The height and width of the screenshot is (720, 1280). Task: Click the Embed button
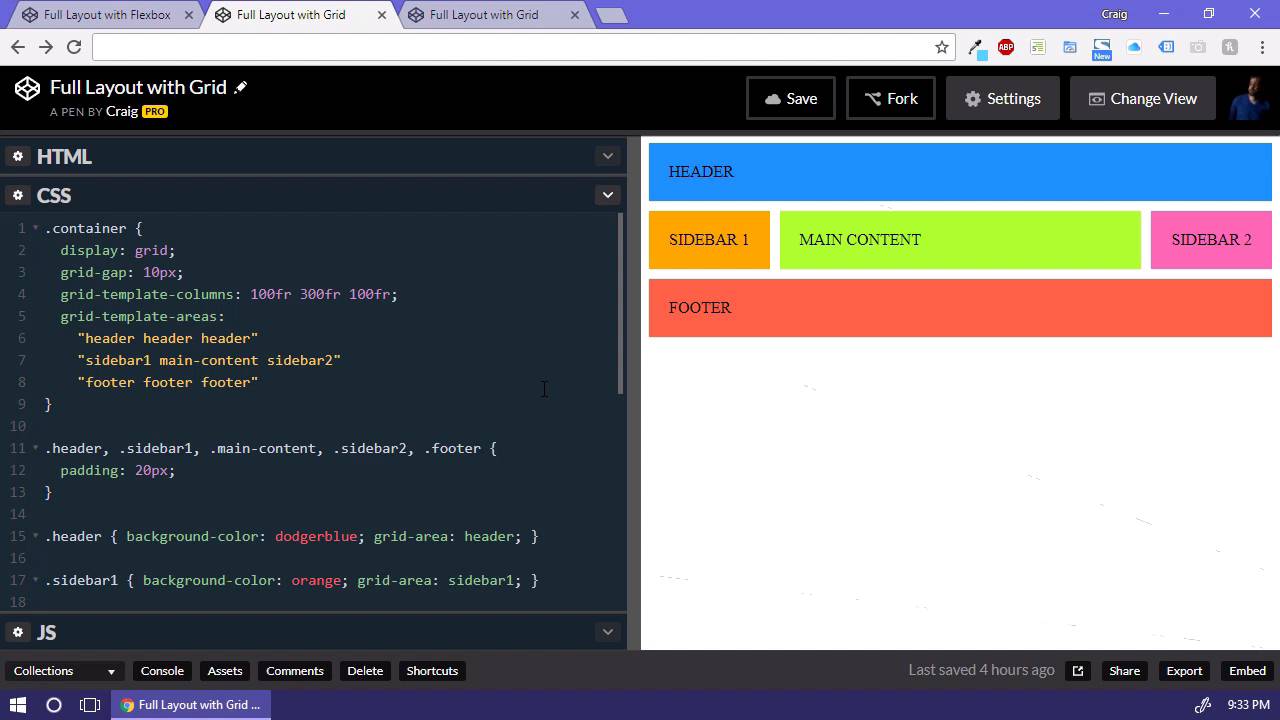coord(1247,671)
